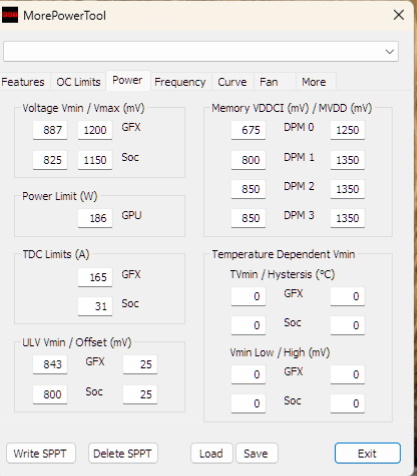The height and width of the screenshot is (476, 417).
Task: Switch to the Features tab
Action: [x=23, y=82]
